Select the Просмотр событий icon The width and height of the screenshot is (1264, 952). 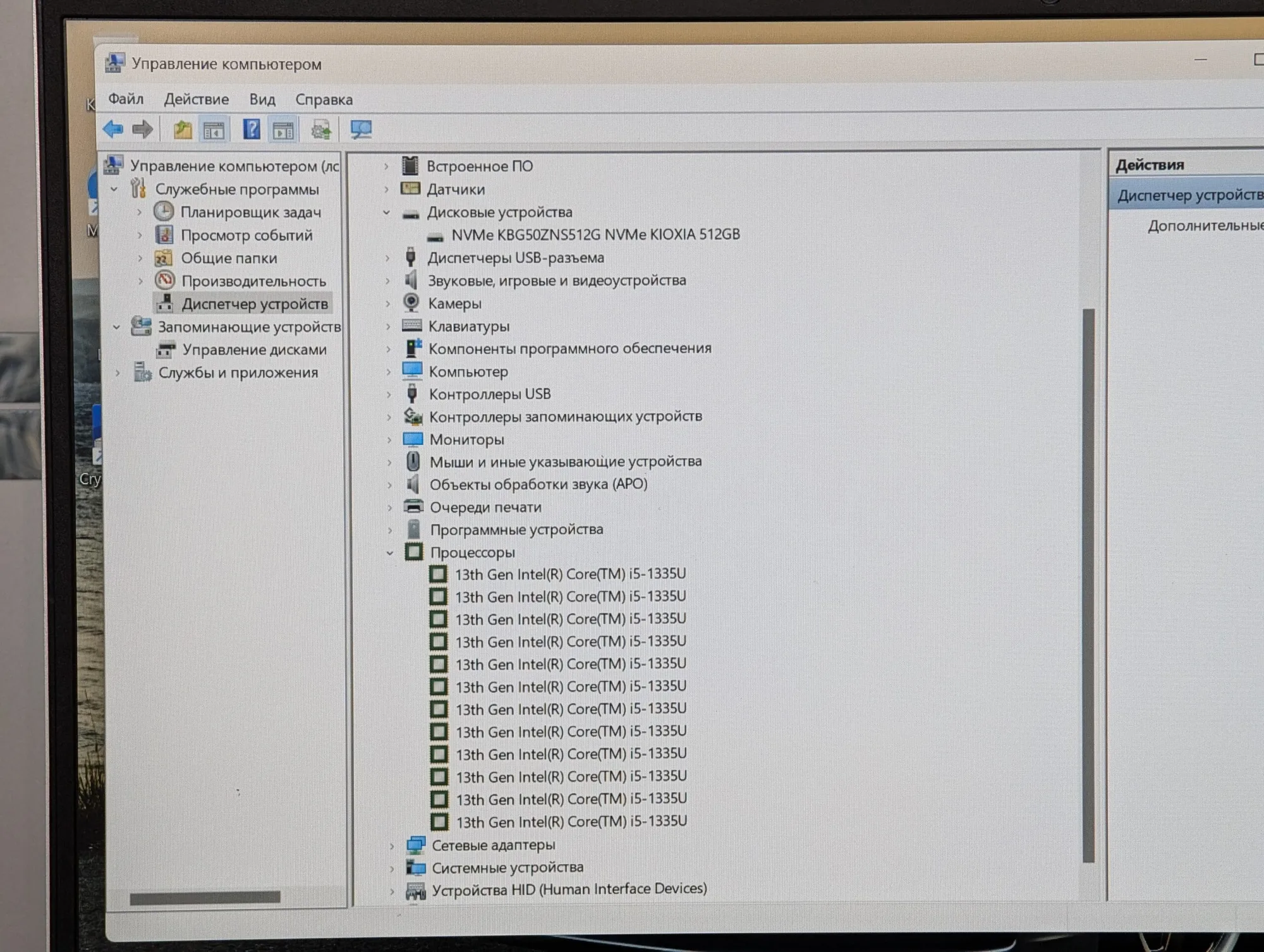164,235
